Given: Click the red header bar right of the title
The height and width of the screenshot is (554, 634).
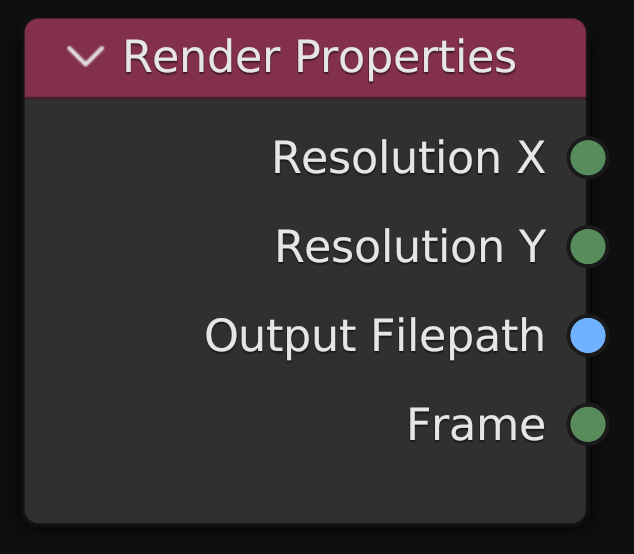Looking at the screenshot, I should coord(552,57).
